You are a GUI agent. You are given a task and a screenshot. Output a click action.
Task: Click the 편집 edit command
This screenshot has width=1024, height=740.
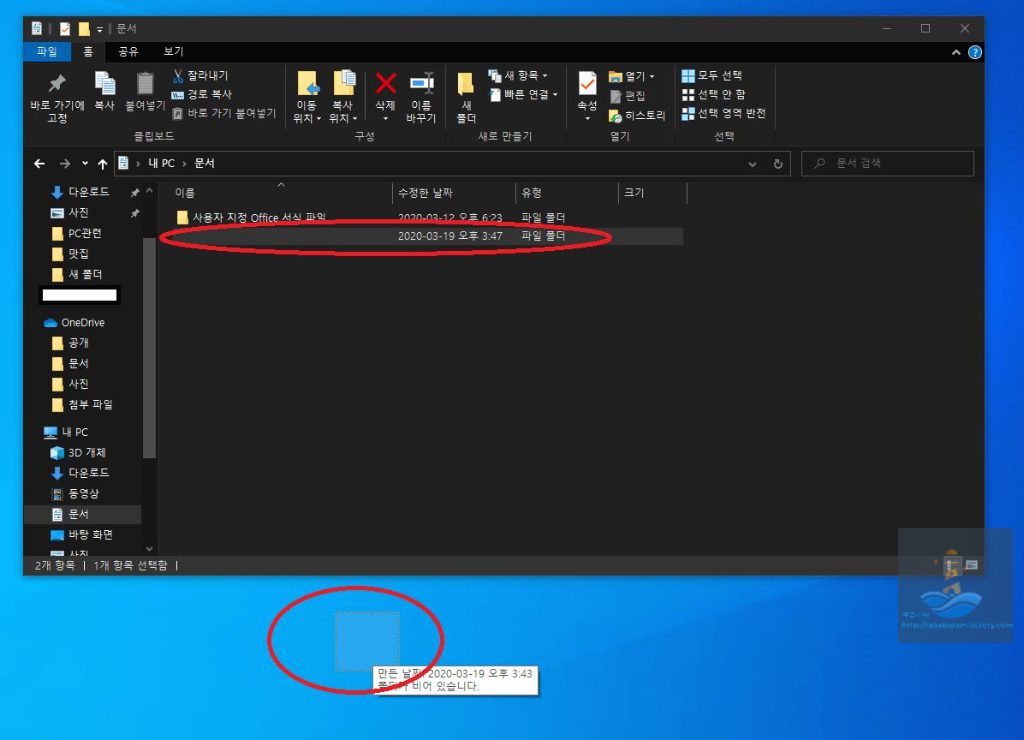(628, 96)
